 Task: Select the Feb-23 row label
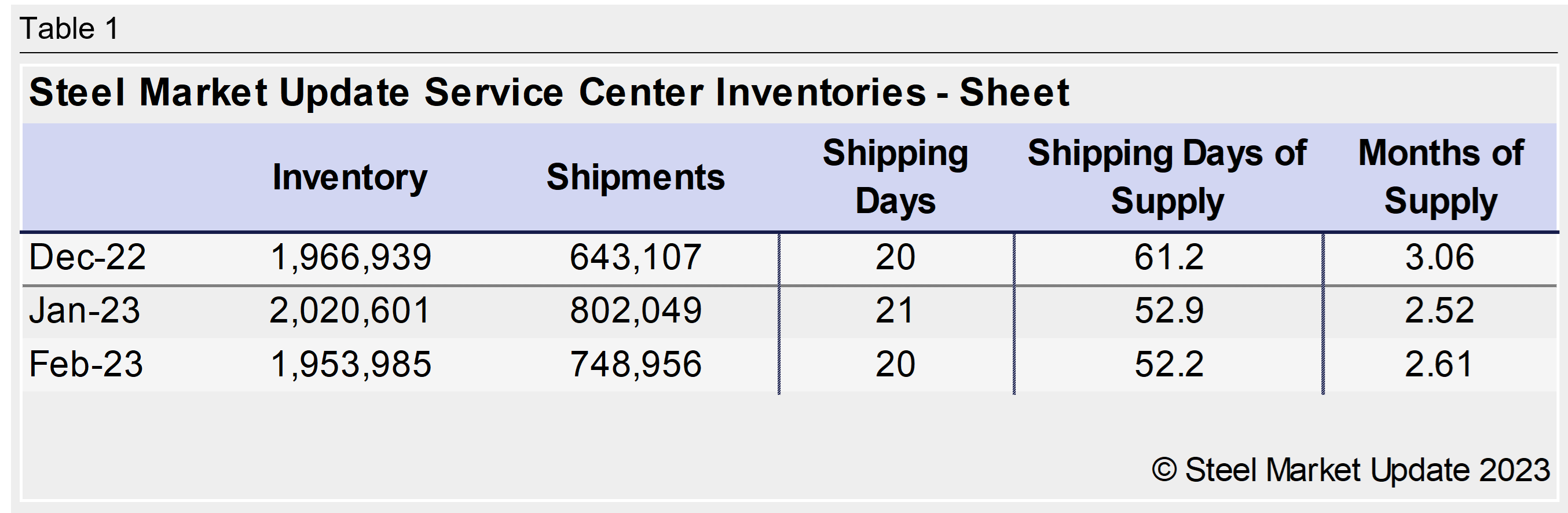coord(85,364)
